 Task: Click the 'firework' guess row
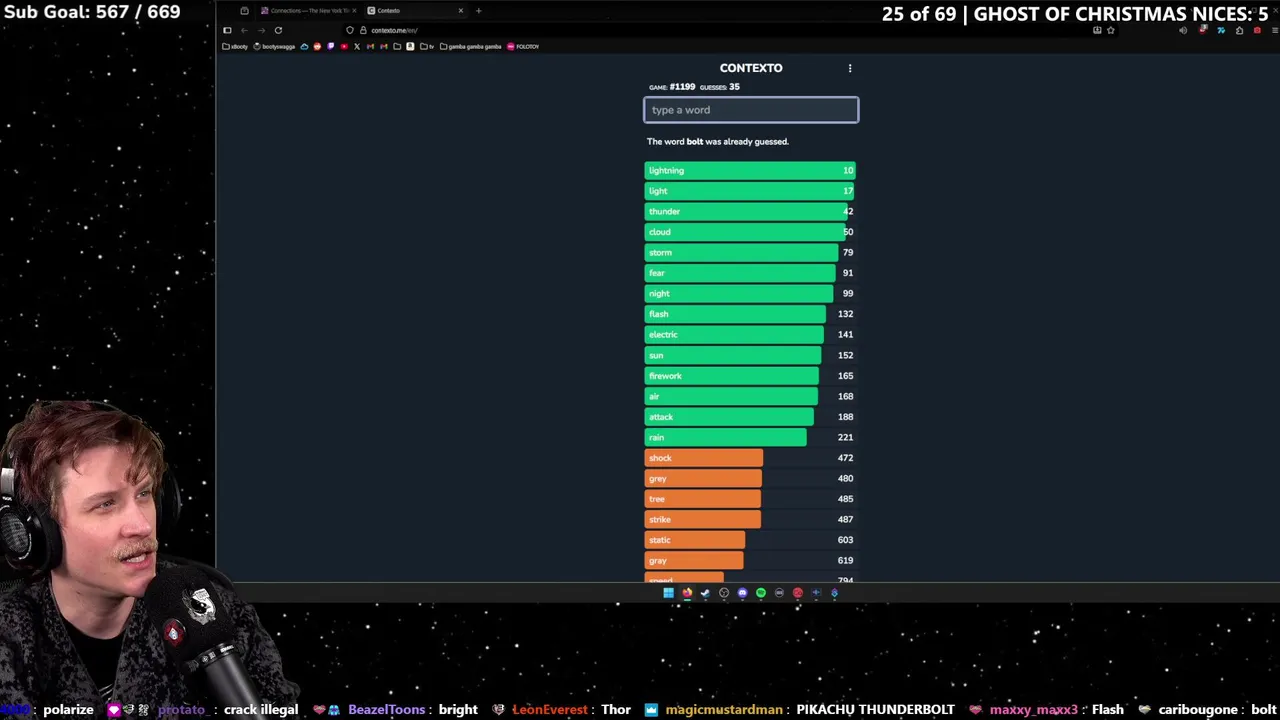(x=750, y=376)
